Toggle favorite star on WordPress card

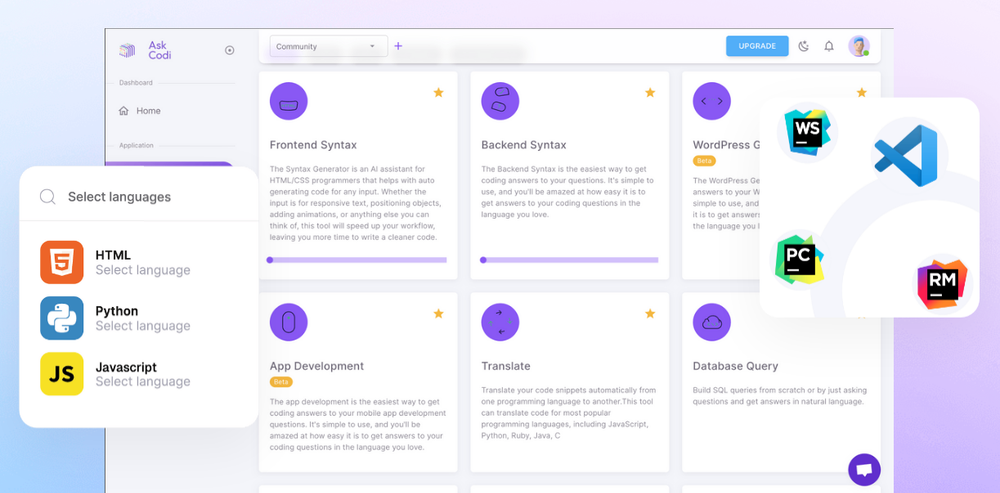point(862,92)
